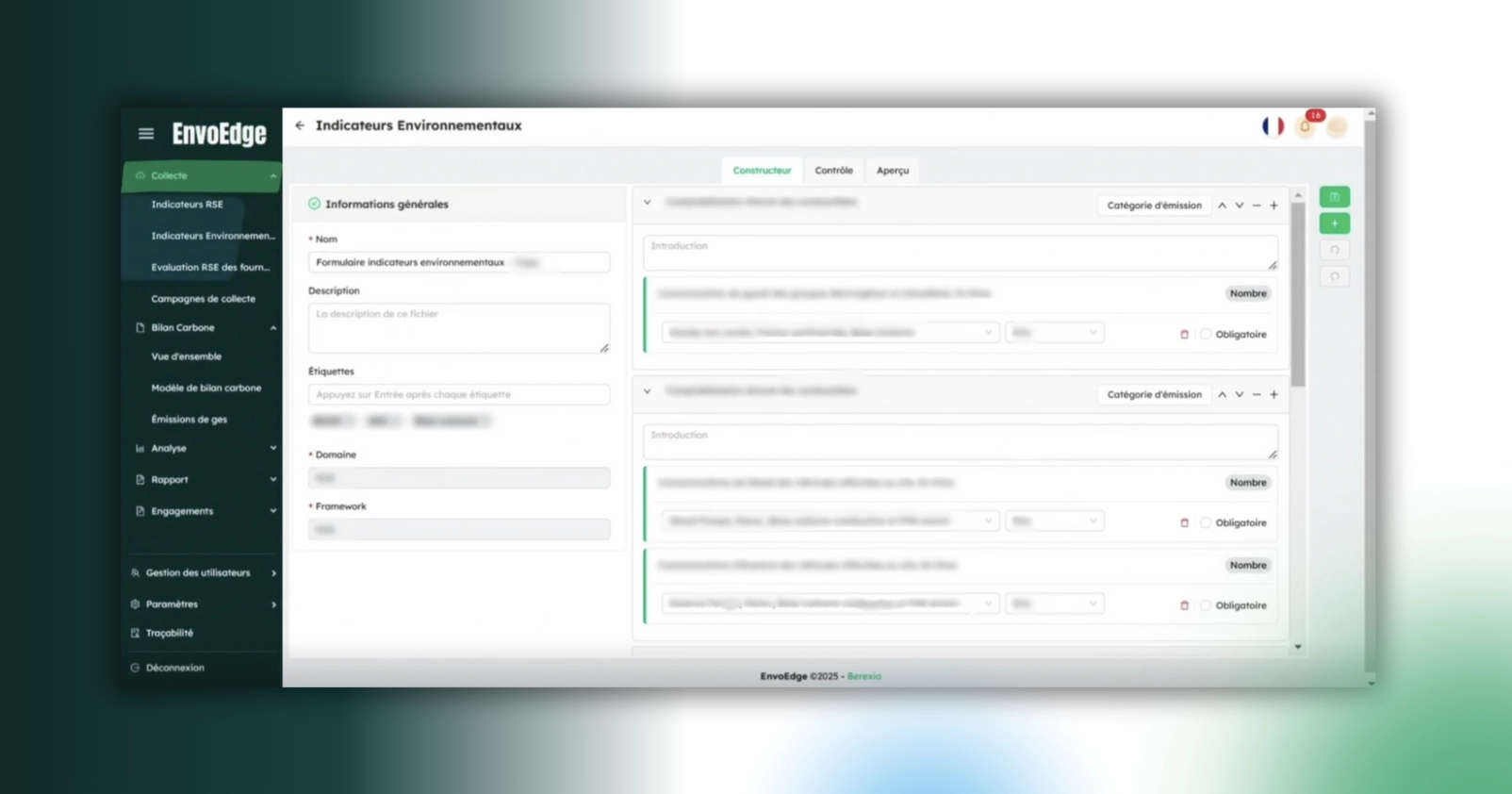The height and width of the screenshot is (794, 1512).
Task: Move the first section down with its down arrow
Action: point(1240,206)
